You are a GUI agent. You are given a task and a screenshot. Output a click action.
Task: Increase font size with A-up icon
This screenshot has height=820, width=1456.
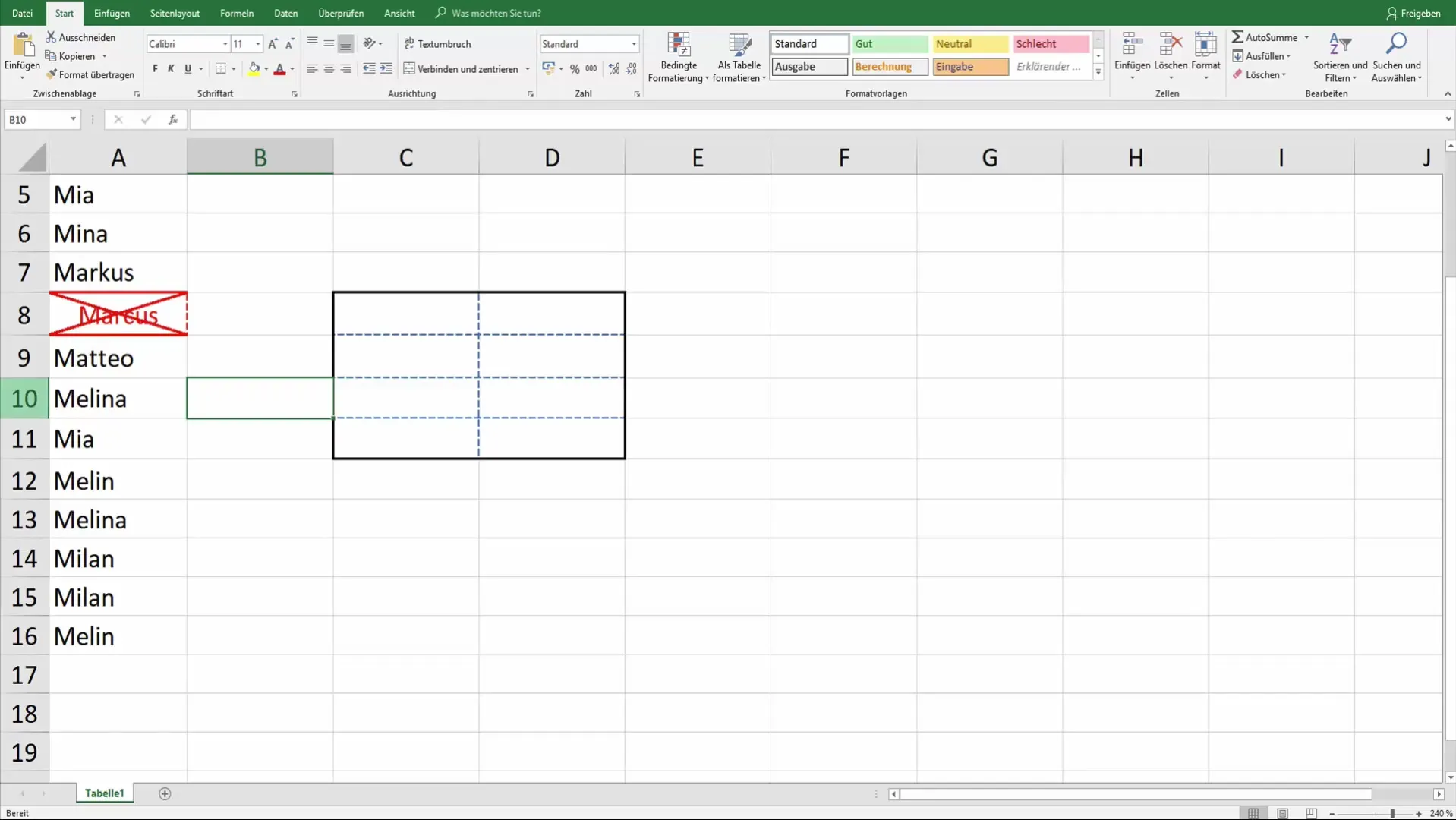(x=273, y=44)
